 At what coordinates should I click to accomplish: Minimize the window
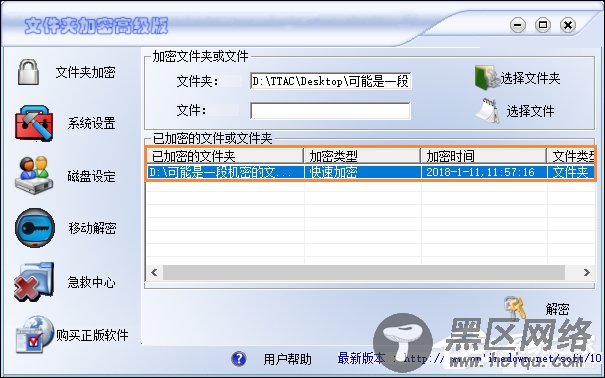(518, 25)
